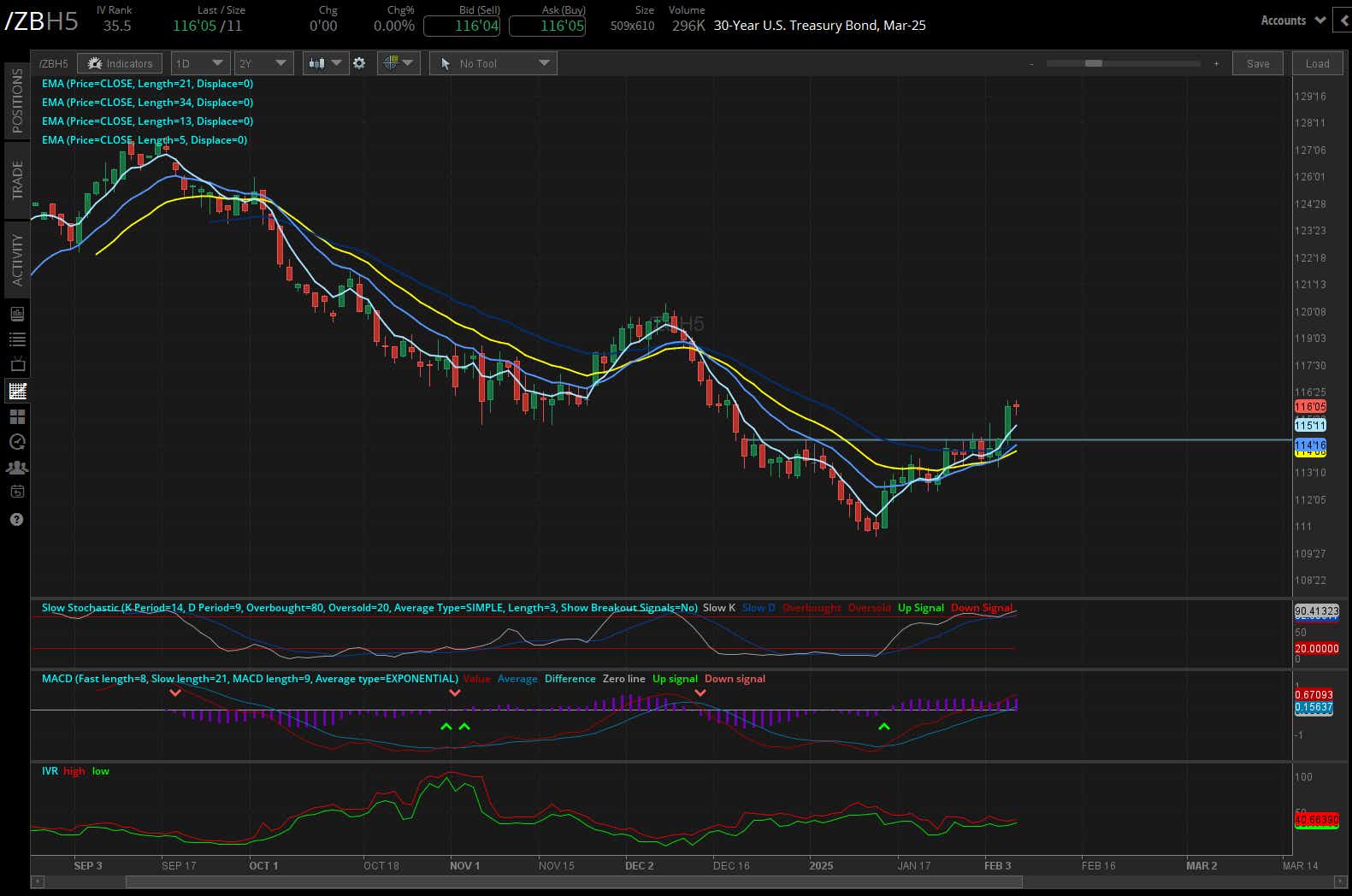This screenshot has width=1352, height=896.
Task: Open the calendar icon in sidebar
Action: 17,492
